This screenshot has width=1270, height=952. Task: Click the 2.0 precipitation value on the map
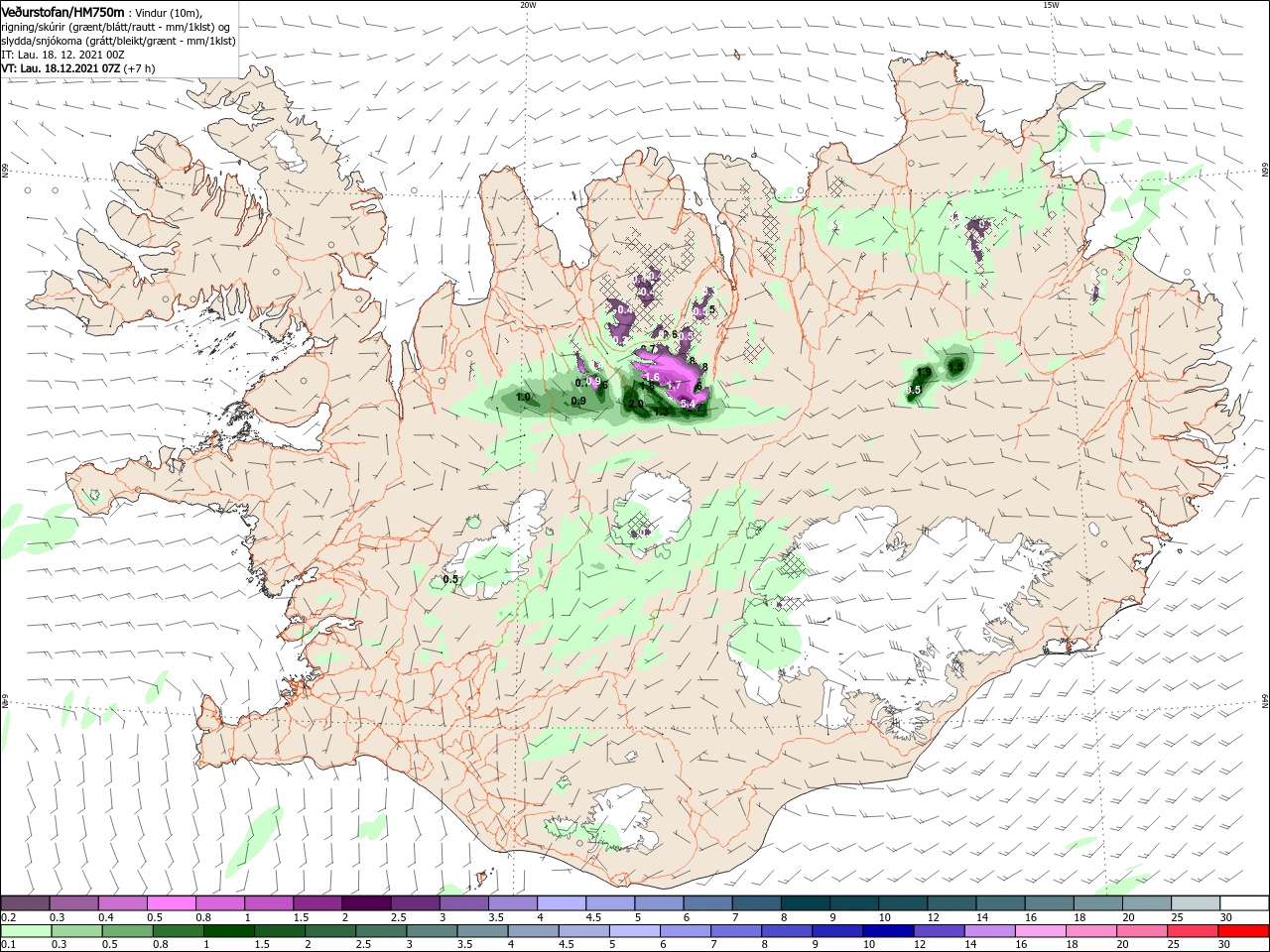(x=635, y=404)
